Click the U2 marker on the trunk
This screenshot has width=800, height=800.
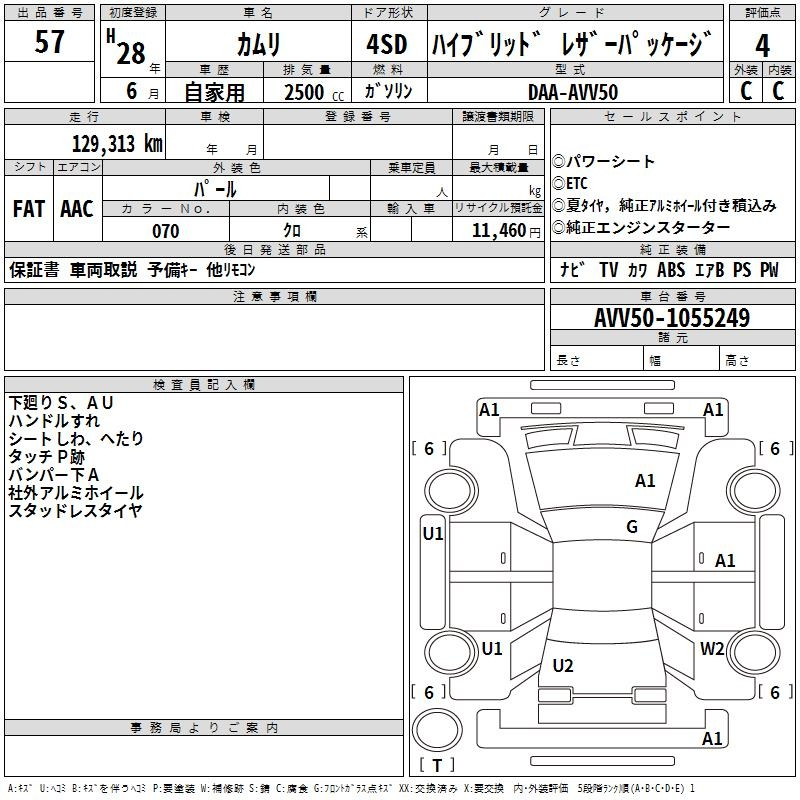[563, 666]
